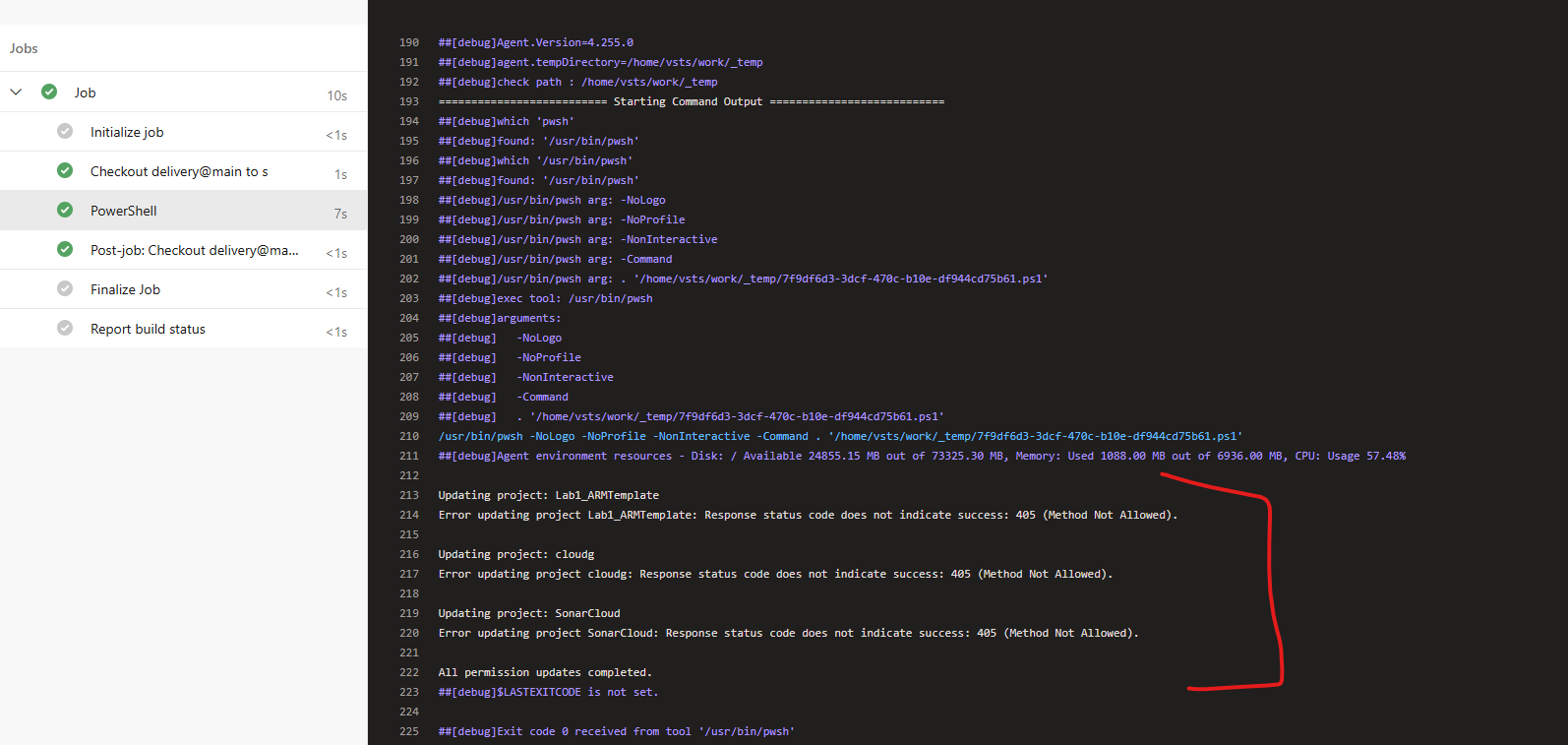Select the Checkout delivery@main step
The image size is (1568, 745).
pos(183,171)
